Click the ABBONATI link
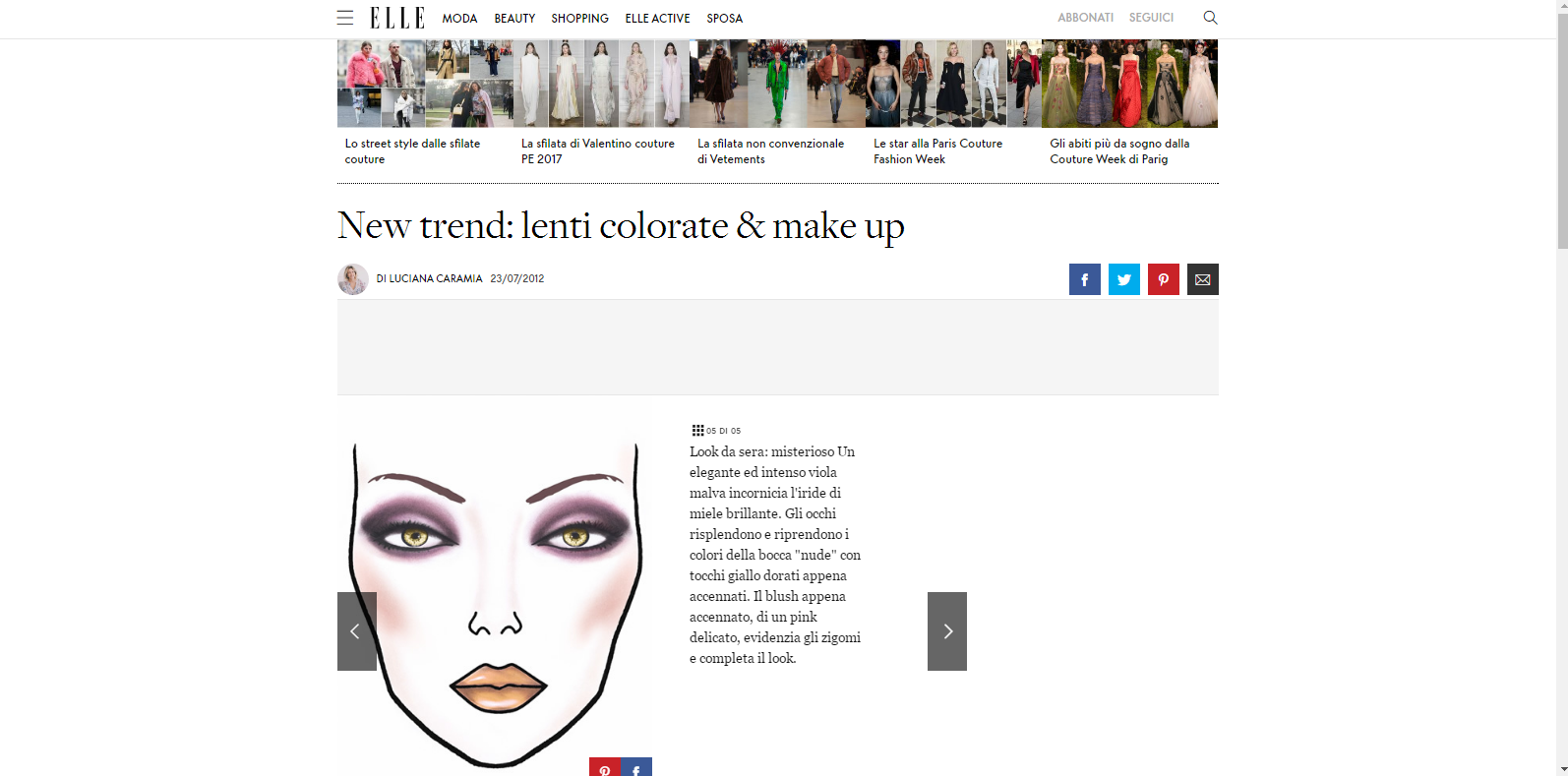The image size is (1568, 776). (x=1085, y=18)
